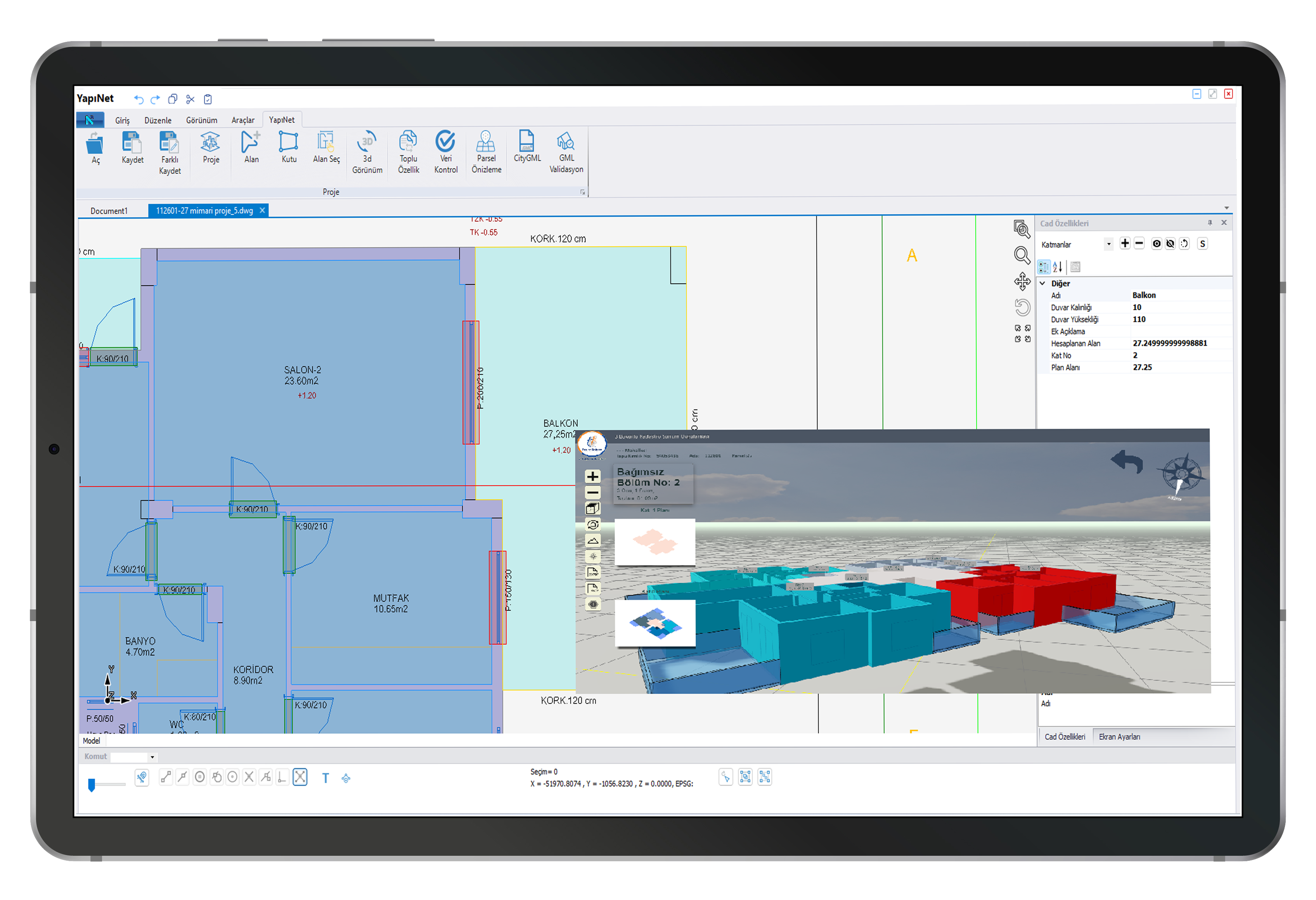
Task: Collapse the Diğer property group
Action: pos(1042,283)
